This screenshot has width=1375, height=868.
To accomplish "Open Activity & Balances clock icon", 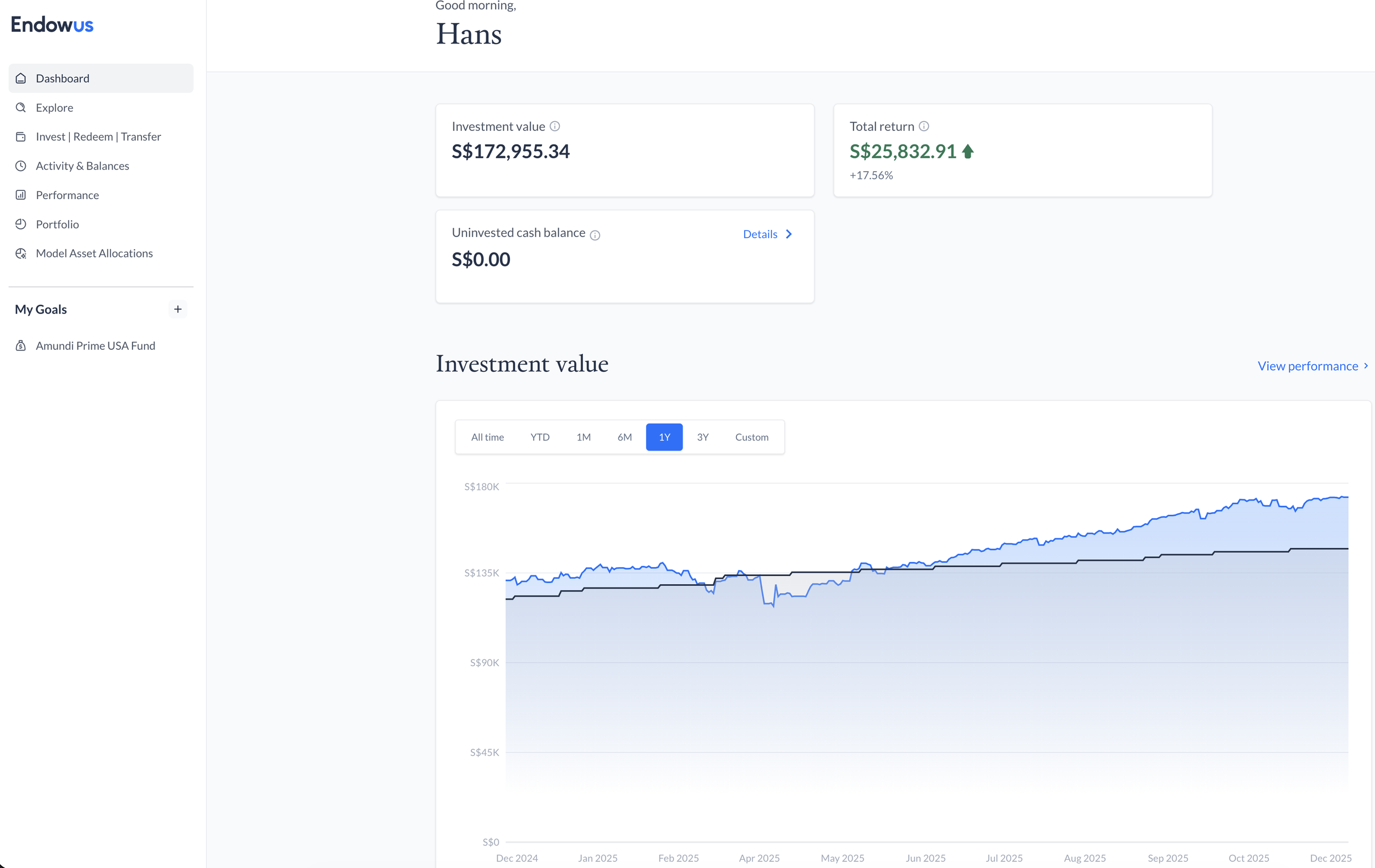I will tap(20, 166).
